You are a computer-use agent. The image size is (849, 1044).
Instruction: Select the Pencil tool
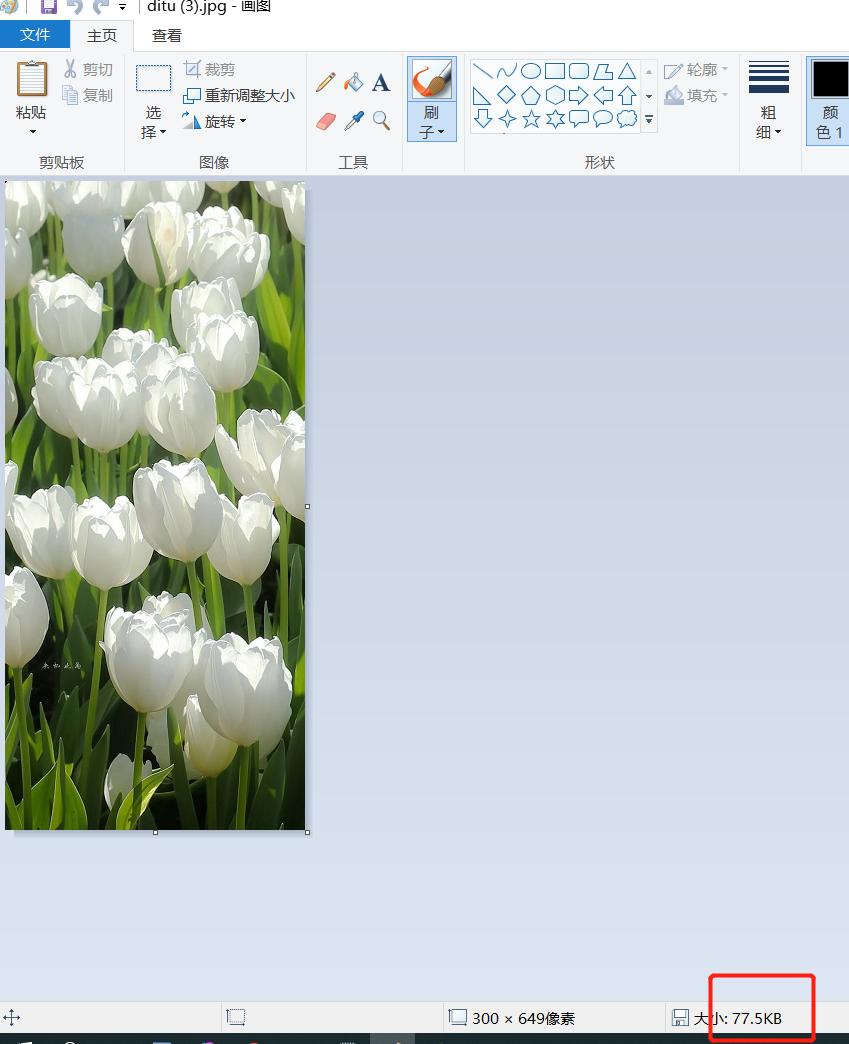(326, 82)
